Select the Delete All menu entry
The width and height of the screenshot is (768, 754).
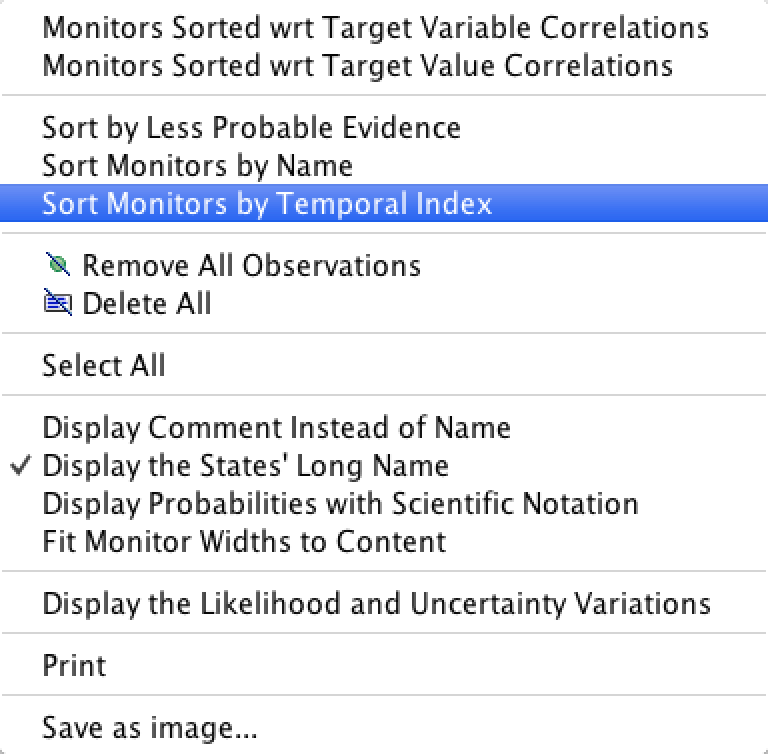[384, 303]
